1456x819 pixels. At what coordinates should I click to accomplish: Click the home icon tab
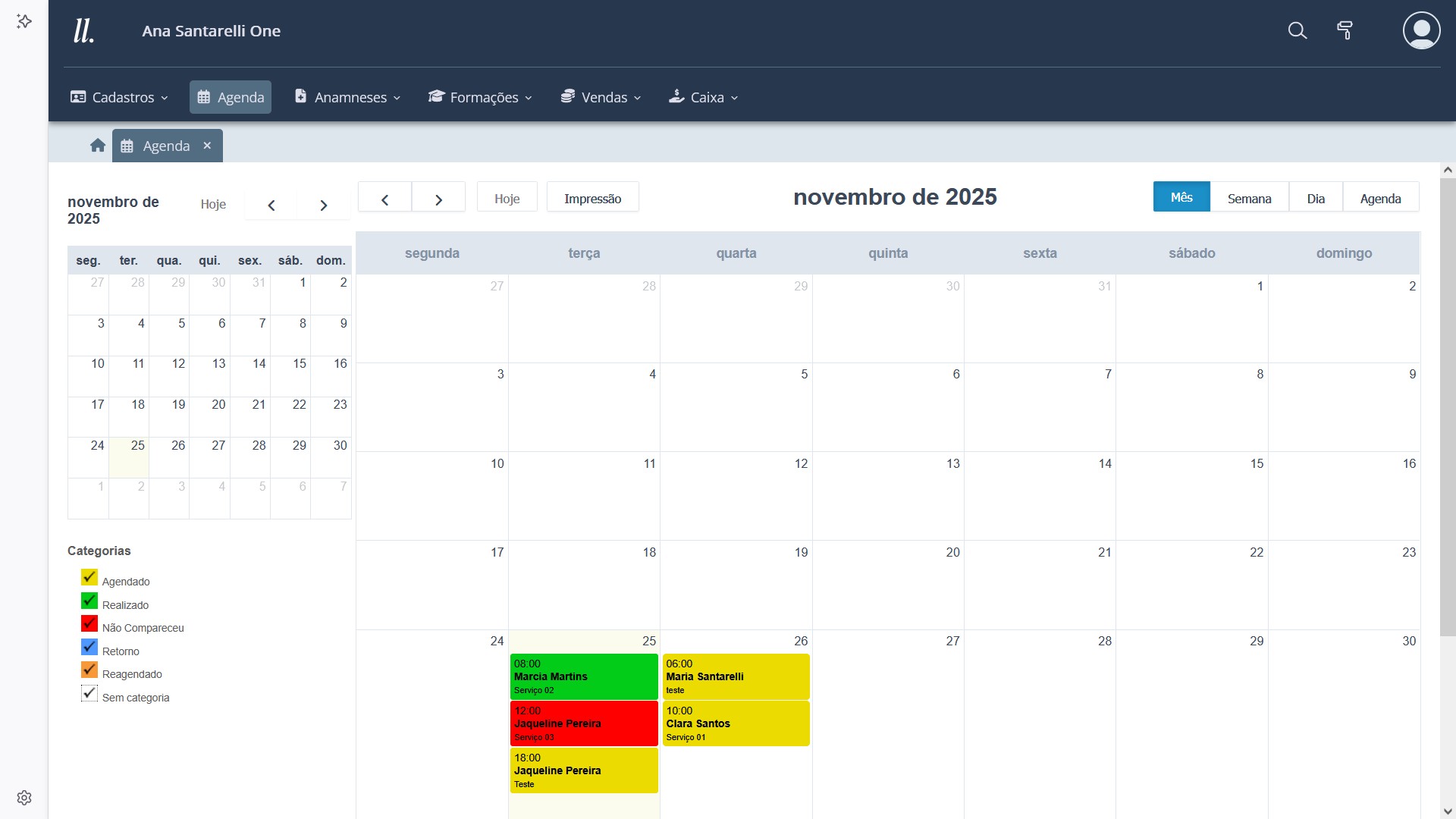[x=97, y=146]
